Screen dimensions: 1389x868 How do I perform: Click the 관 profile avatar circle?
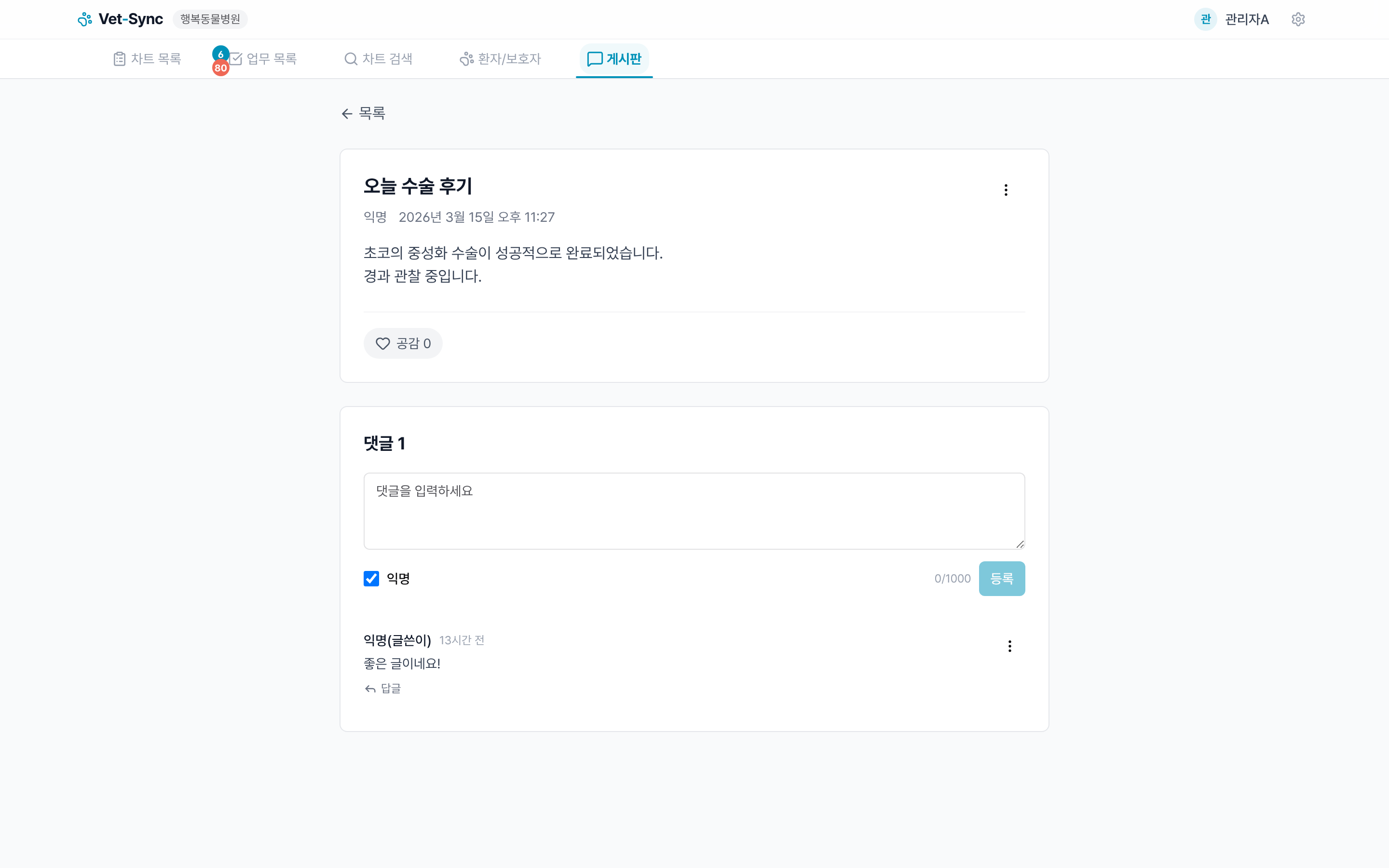point(1205,18)
